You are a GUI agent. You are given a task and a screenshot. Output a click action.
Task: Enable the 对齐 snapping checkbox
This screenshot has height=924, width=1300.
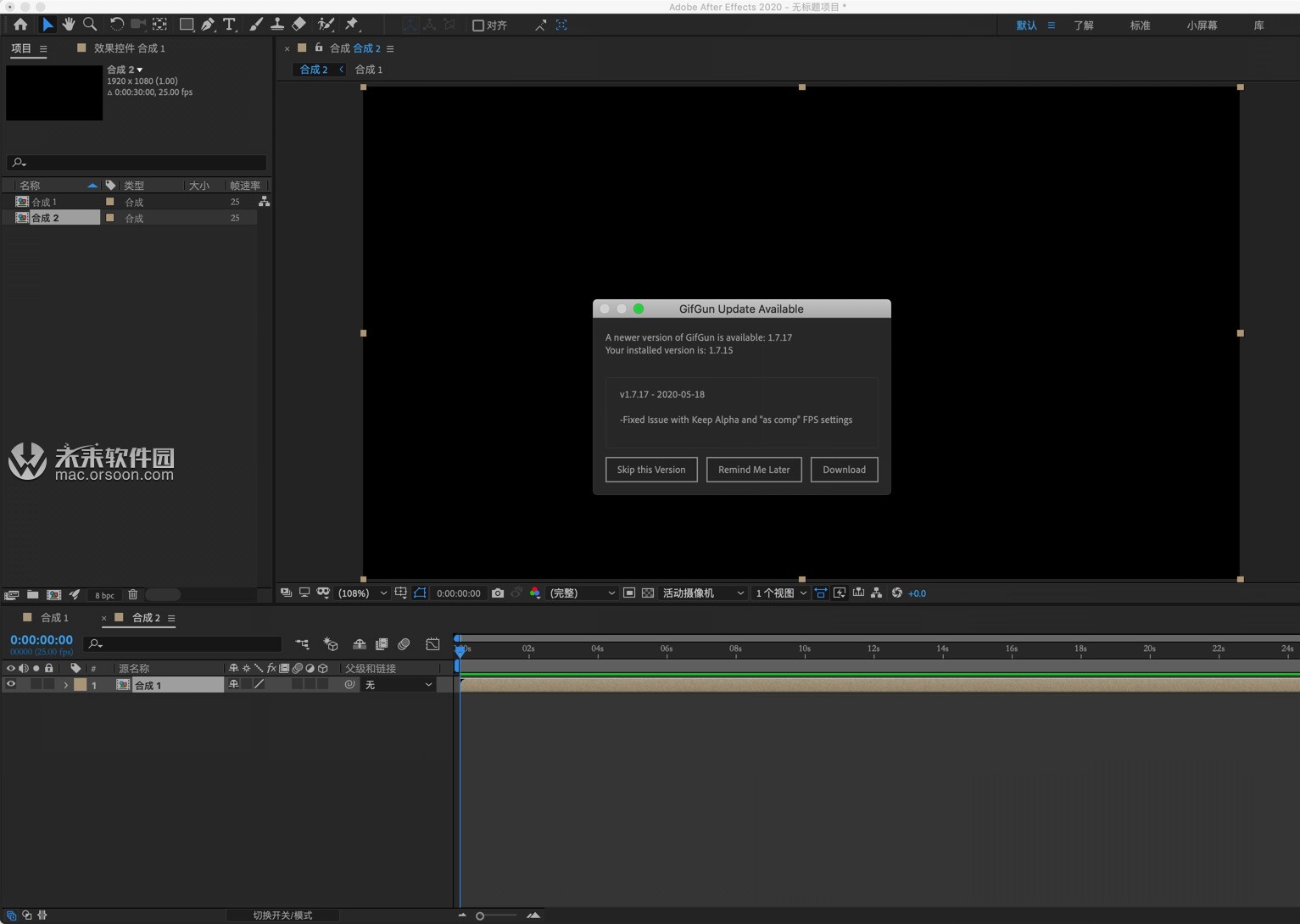(478, 25)
